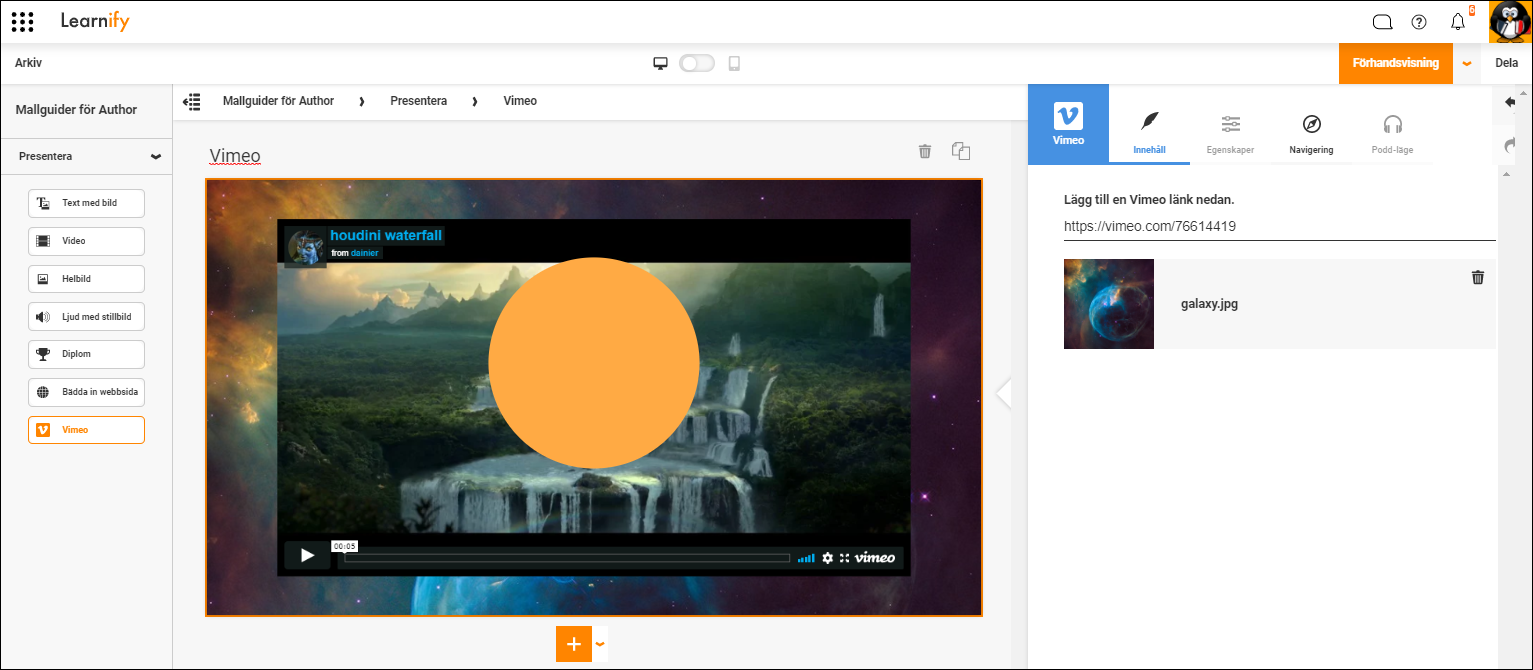Collapse the right panel with arrow handle
This screenshot has height=670, width=1533.
(1004, 394)
